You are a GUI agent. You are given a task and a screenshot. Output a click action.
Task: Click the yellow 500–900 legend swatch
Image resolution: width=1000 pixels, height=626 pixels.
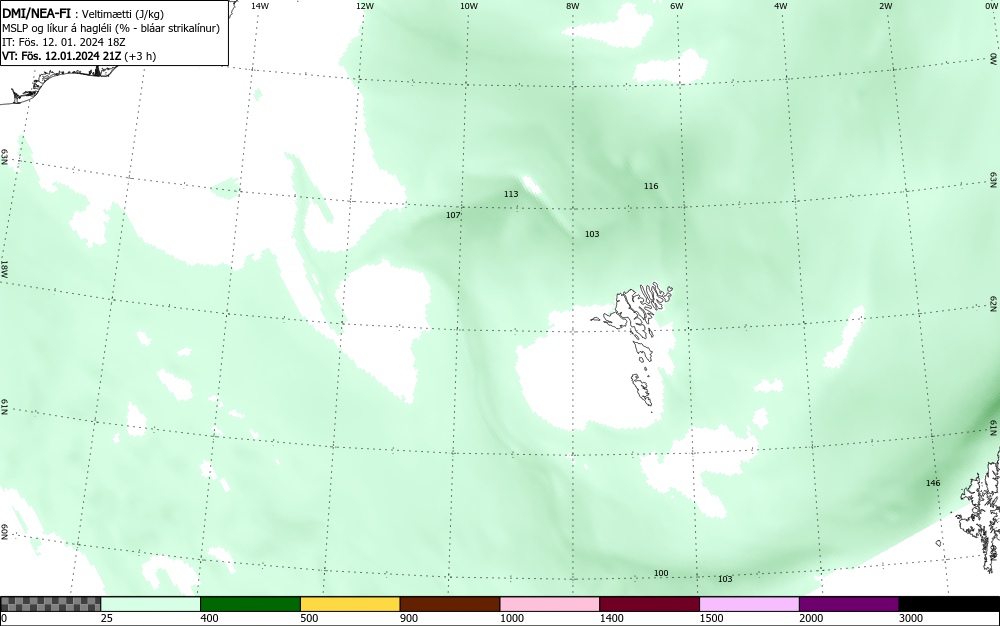pos(350,604)
